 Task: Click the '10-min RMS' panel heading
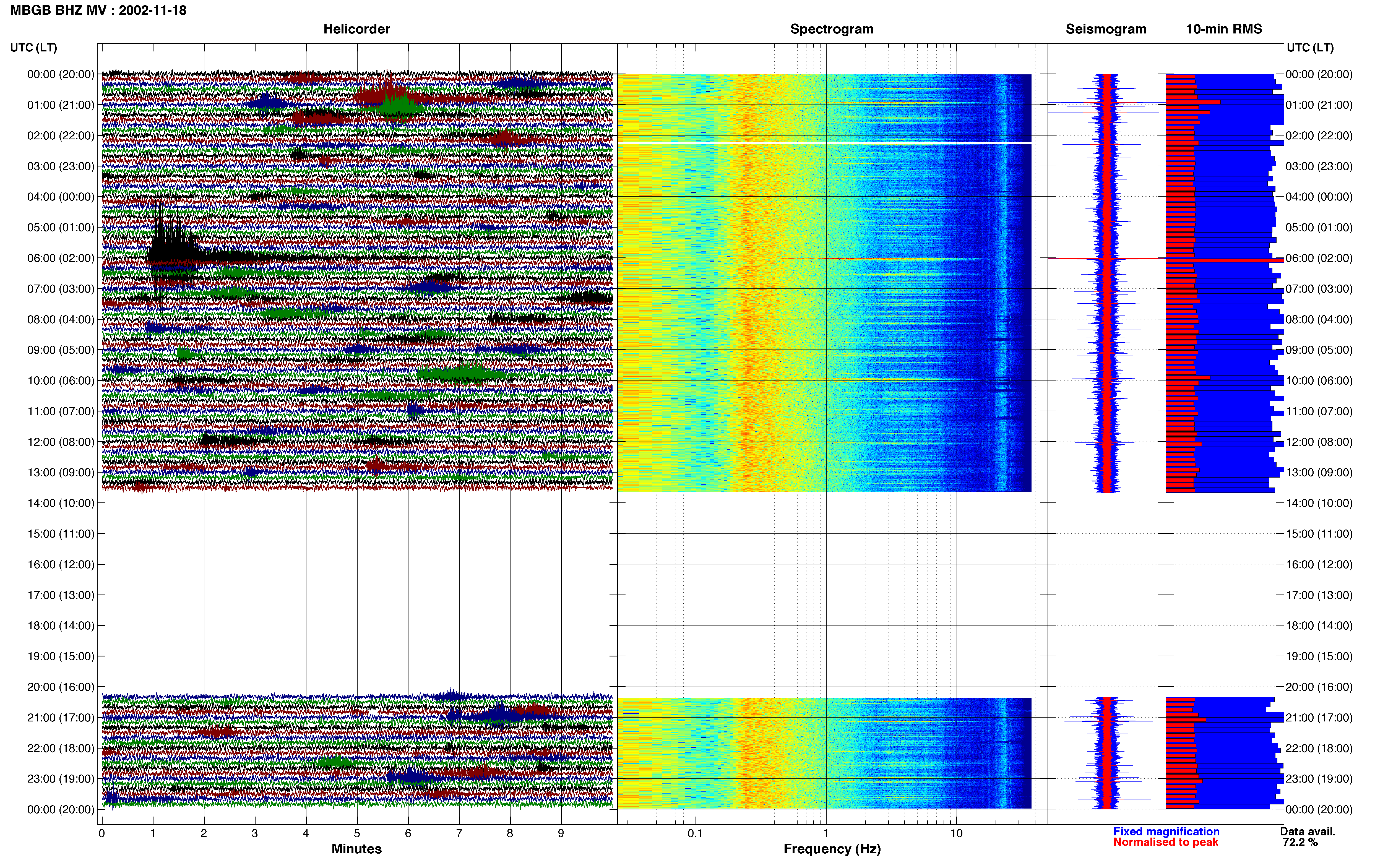point(1224,29)
